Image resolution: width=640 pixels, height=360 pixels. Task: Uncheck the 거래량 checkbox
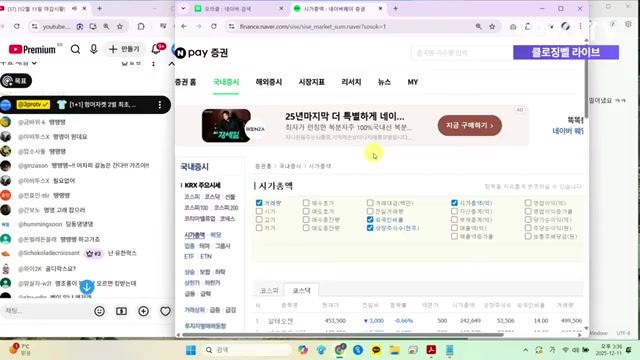click(259, 203)
